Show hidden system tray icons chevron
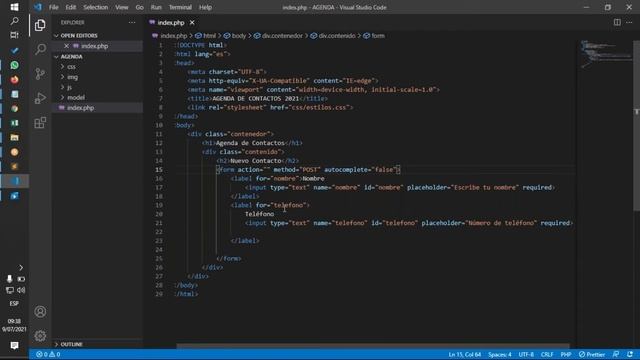640x360 pixels. (21, 268)
